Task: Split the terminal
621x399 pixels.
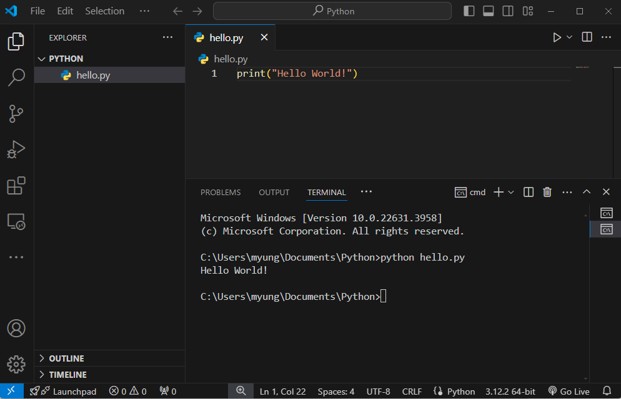Action: 528,192
